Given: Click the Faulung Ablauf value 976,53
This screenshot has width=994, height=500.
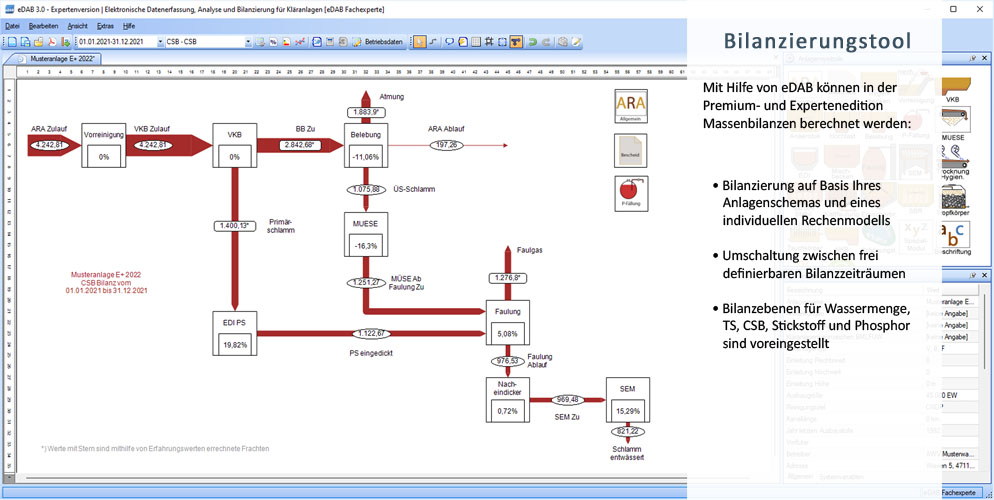Looking at the screenshot, I should [507, 361].
